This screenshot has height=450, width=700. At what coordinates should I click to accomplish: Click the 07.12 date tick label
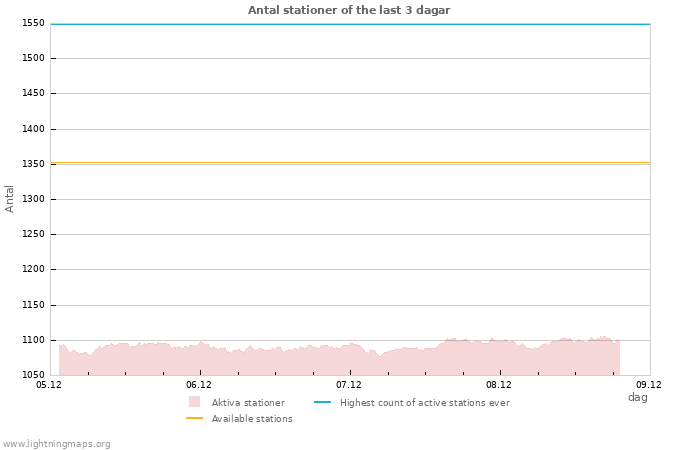[x=349, y=384]
